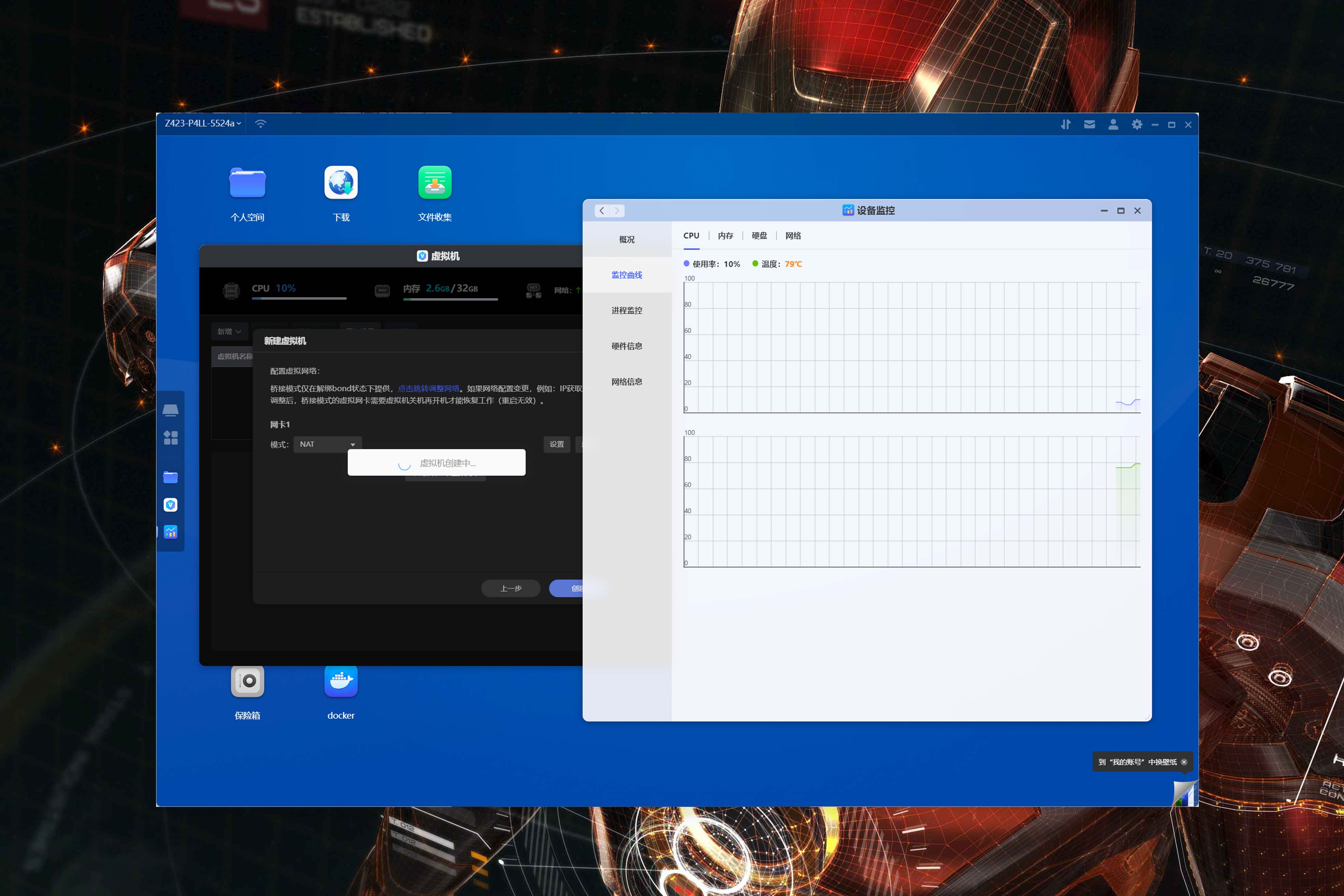Click the Wi-Fi status icon in top bar

[x=261, y=123]
